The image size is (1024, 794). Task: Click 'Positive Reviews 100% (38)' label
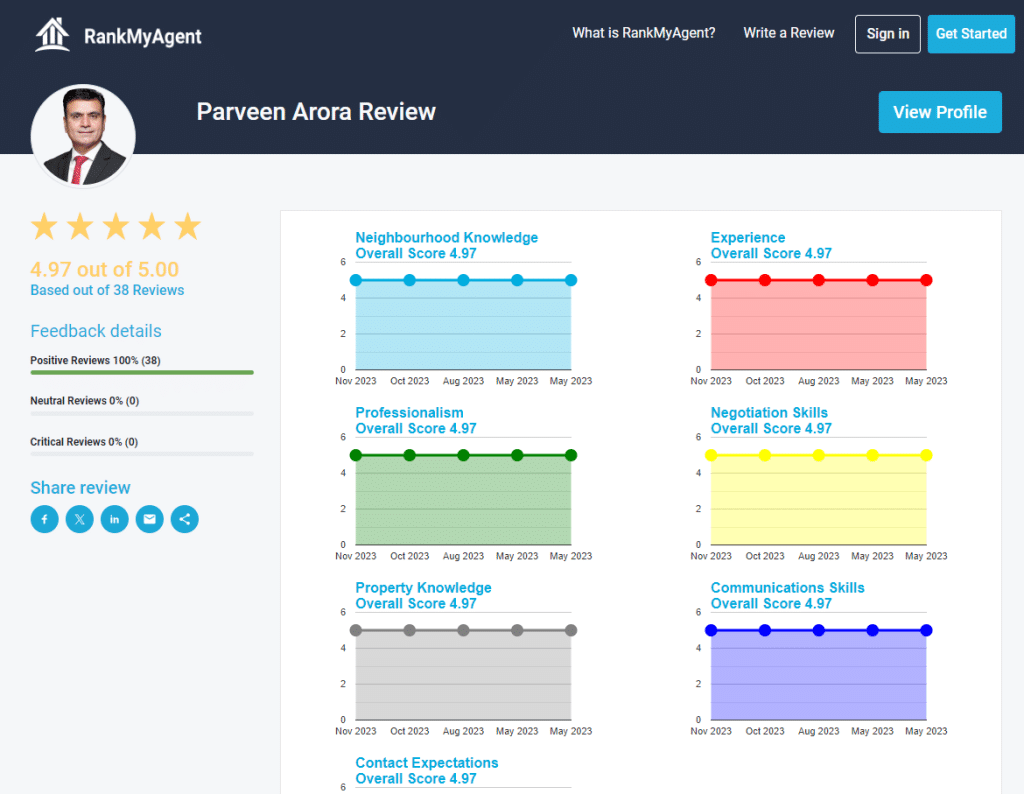coord(95,360)
